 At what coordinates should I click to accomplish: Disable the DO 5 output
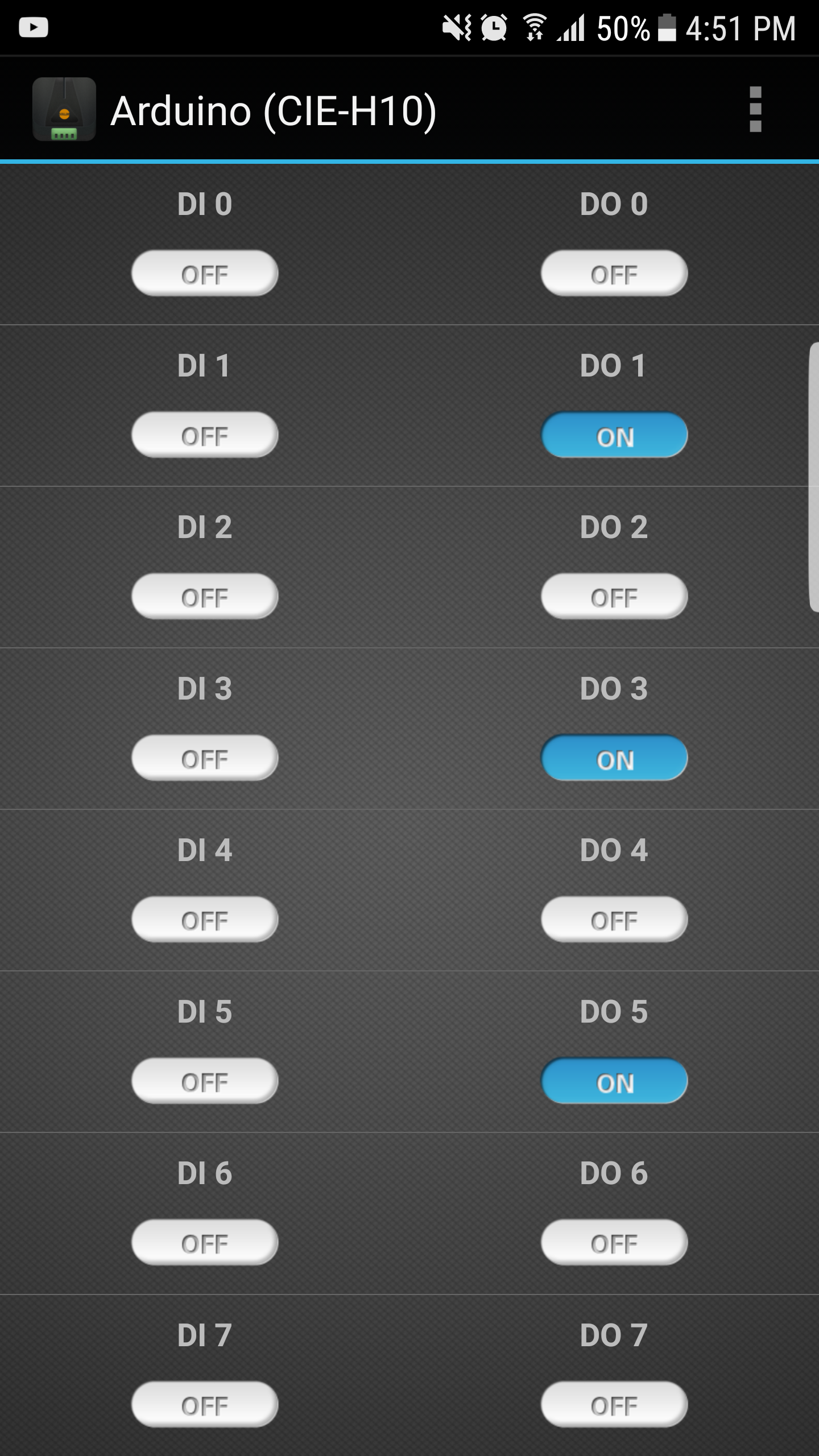click(x=613, y=1080)
